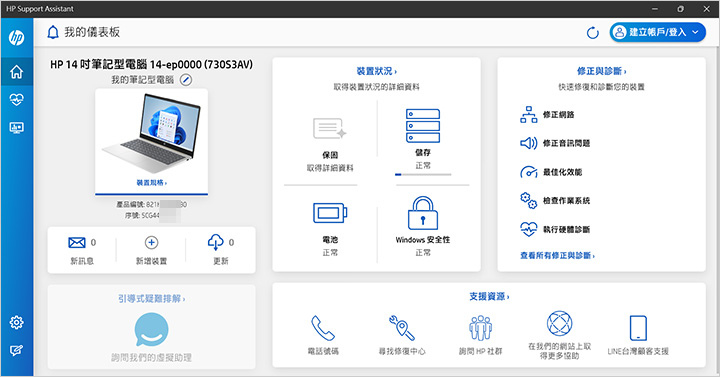The height and width of the screenshot is (377, 720).
Task: Click Windows 安全性 padlock icon
Action: click(x=423, y=213)
